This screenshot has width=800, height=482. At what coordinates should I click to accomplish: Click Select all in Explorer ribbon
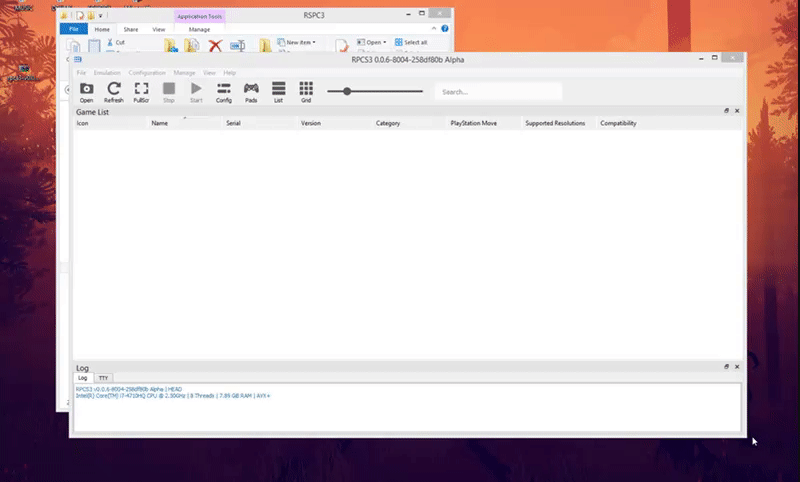(x=411, y=42)
